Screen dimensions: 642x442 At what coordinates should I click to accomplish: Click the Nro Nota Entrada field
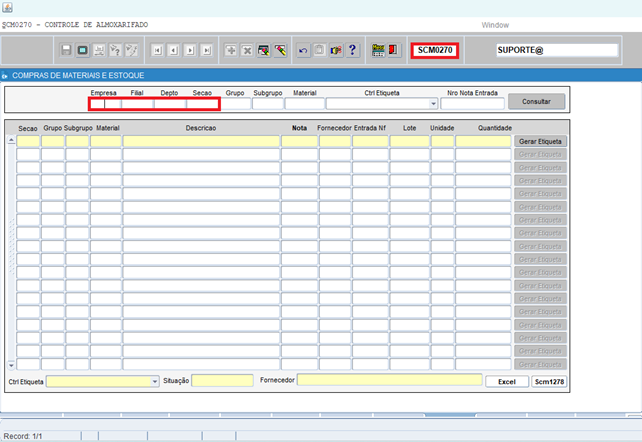tap(472, 104)
